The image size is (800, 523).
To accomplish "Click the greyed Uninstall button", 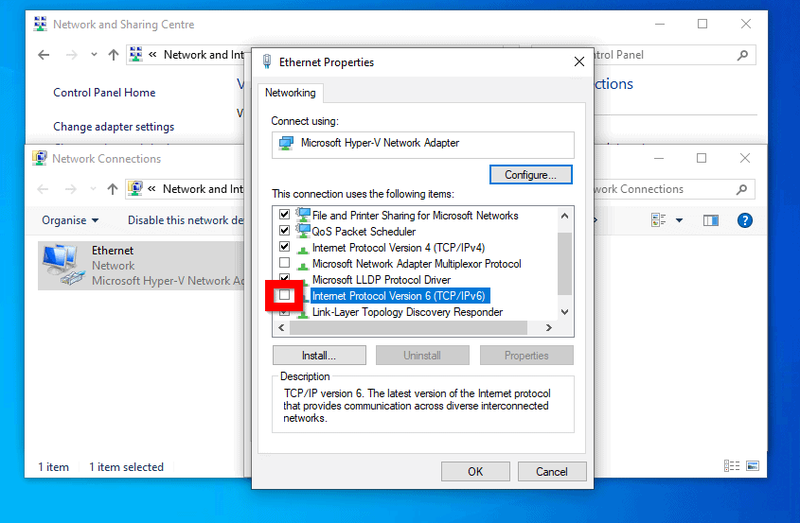I will [422, 355].
